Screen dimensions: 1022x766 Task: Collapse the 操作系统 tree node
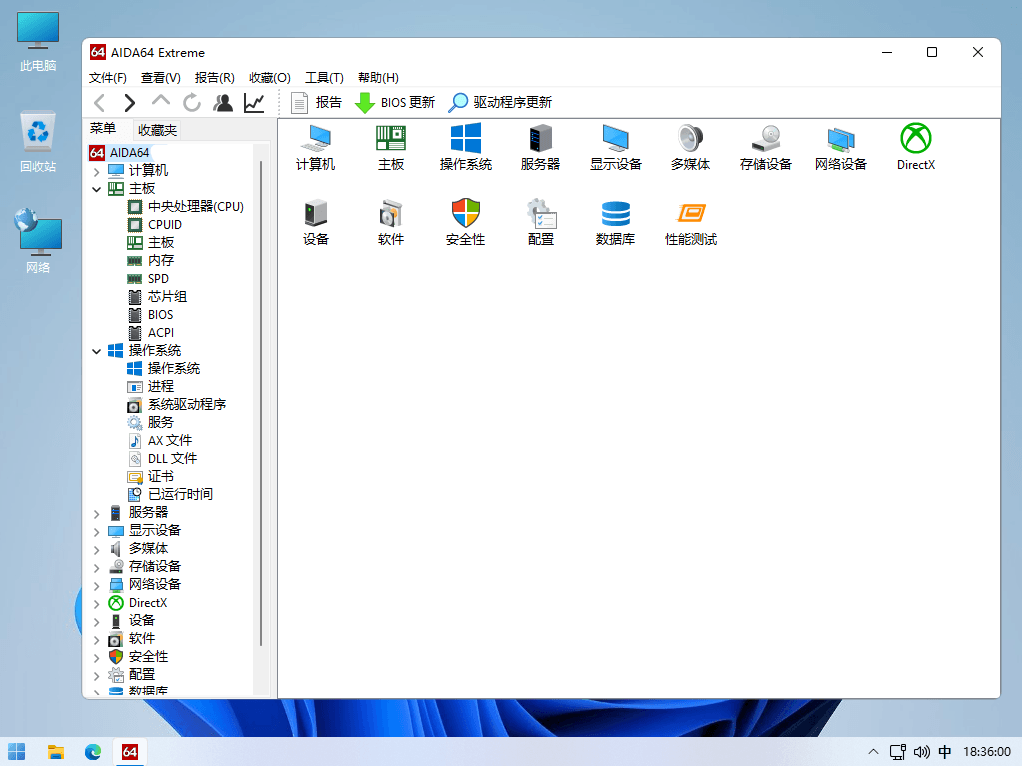click(x=96, y=351)
